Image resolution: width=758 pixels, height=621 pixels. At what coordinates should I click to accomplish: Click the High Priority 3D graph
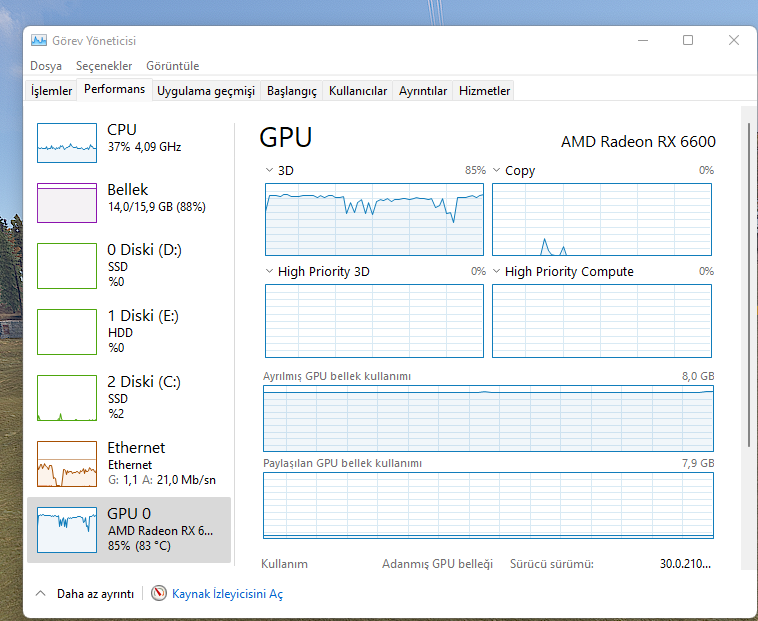(374, 321)
